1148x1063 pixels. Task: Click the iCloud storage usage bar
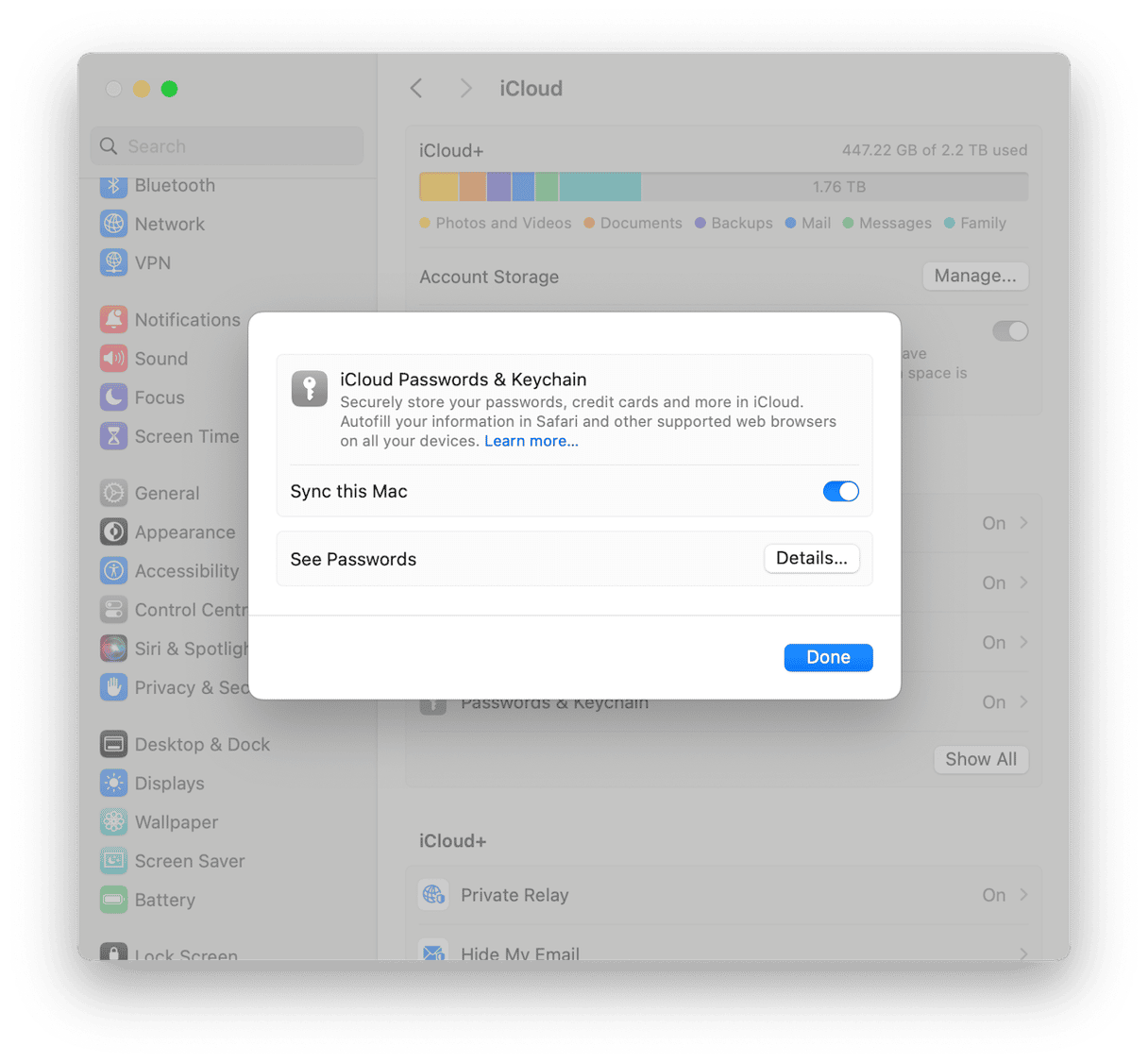click(x=723, y=187)
